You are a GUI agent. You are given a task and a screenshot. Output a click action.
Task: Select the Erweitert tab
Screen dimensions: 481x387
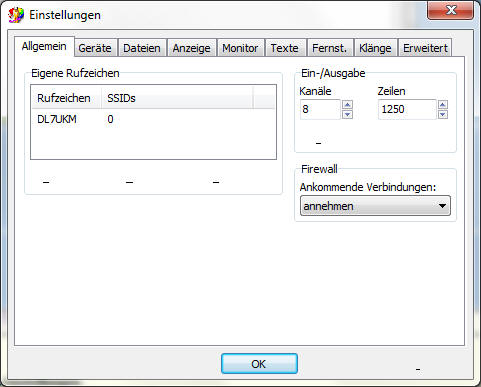425,48
